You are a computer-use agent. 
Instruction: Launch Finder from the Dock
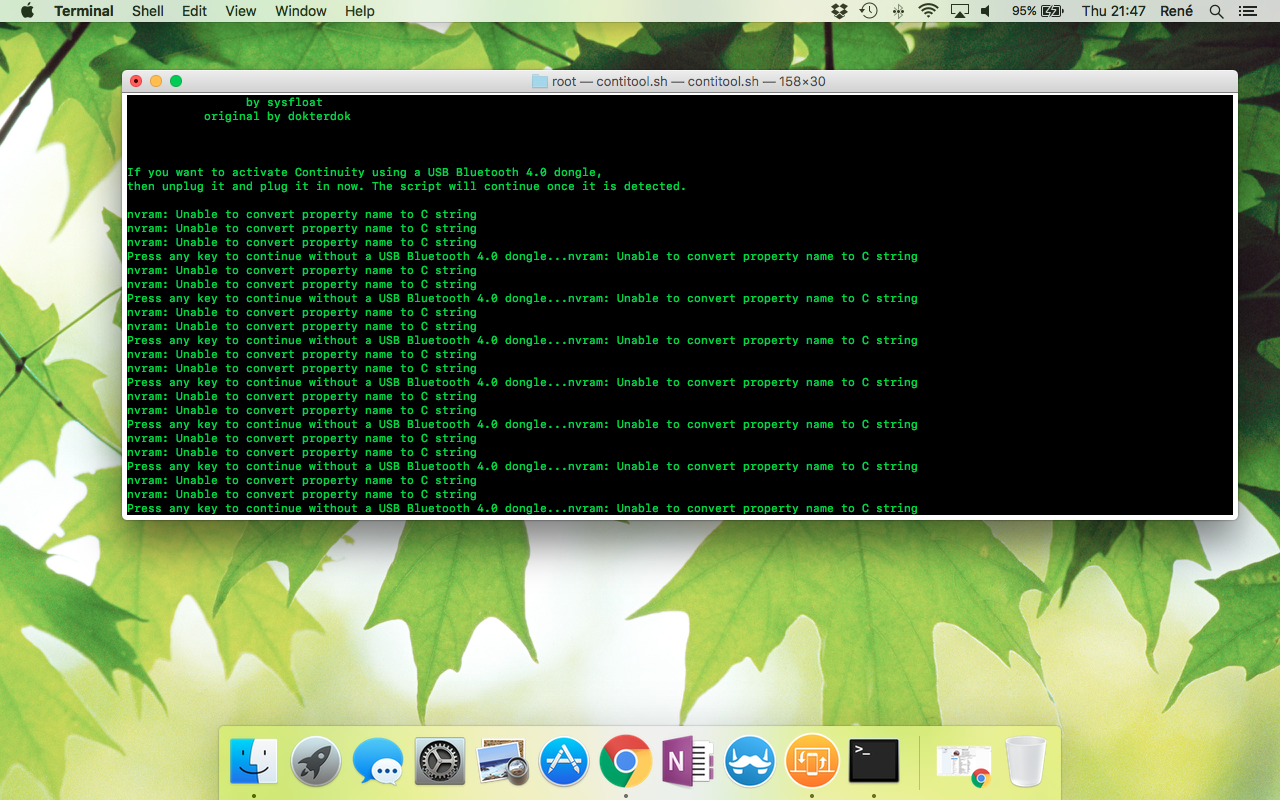(254, 762)
